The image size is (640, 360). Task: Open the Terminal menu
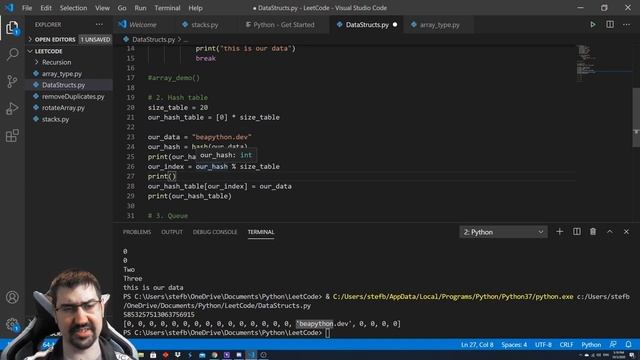tap(167, 8)
